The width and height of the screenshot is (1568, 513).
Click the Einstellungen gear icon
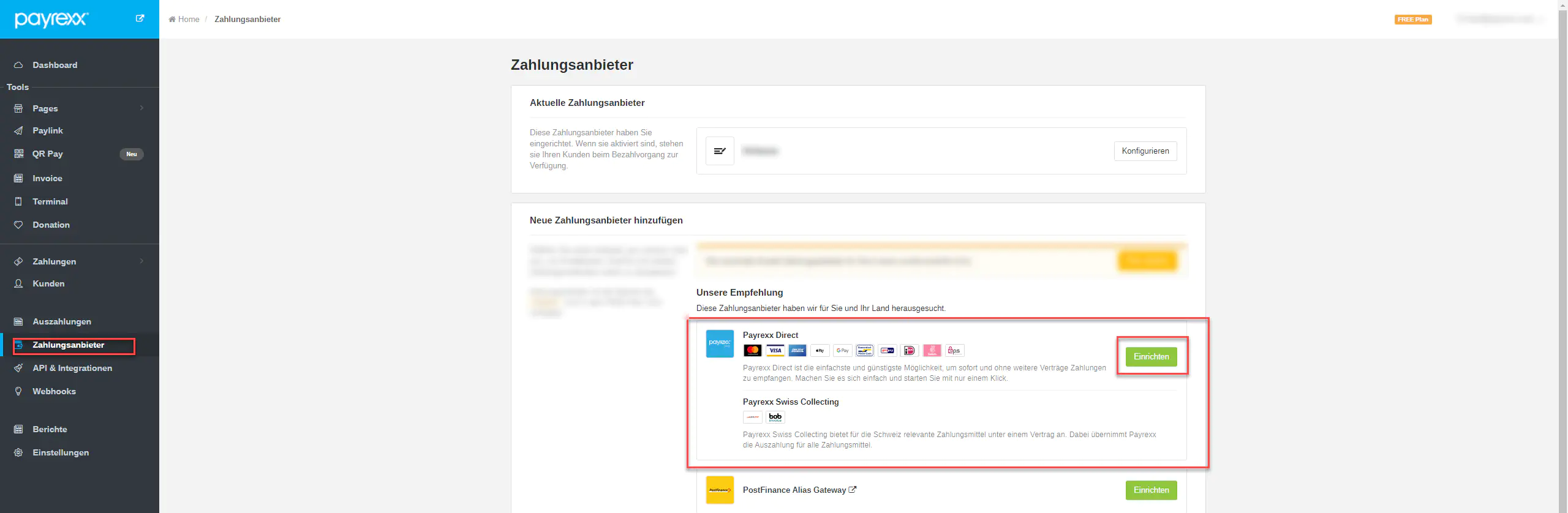coord(18,452)
